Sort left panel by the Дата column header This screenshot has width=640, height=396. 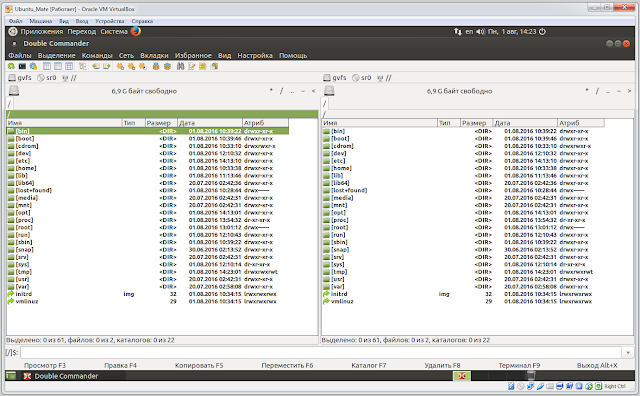[210, 122]
